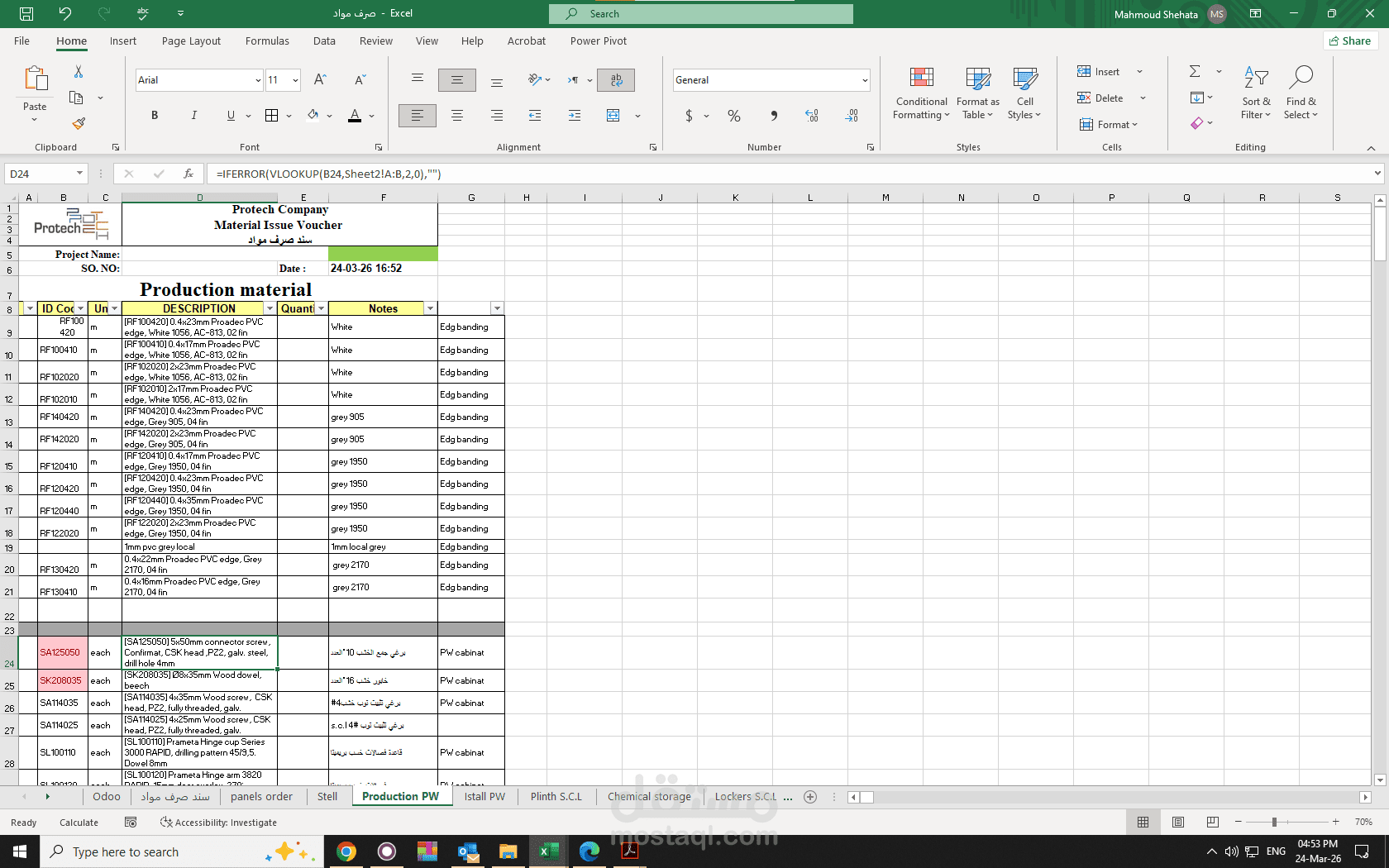Activate the Format Painter brush
1389x868 pixels.
[x=79, y=123]
